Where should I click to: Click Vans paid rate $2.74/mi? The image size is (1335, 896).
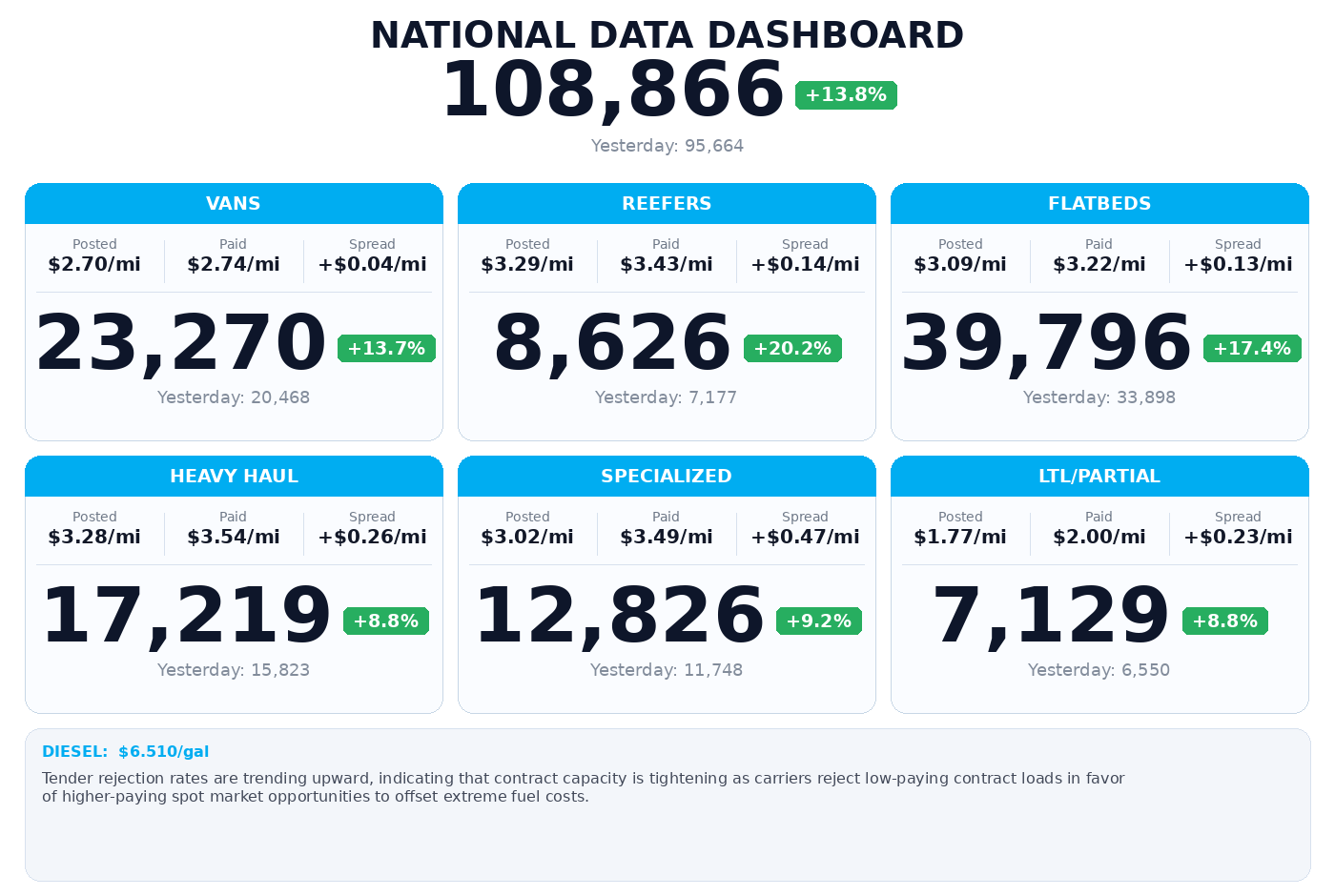click(x=234, y=265)
